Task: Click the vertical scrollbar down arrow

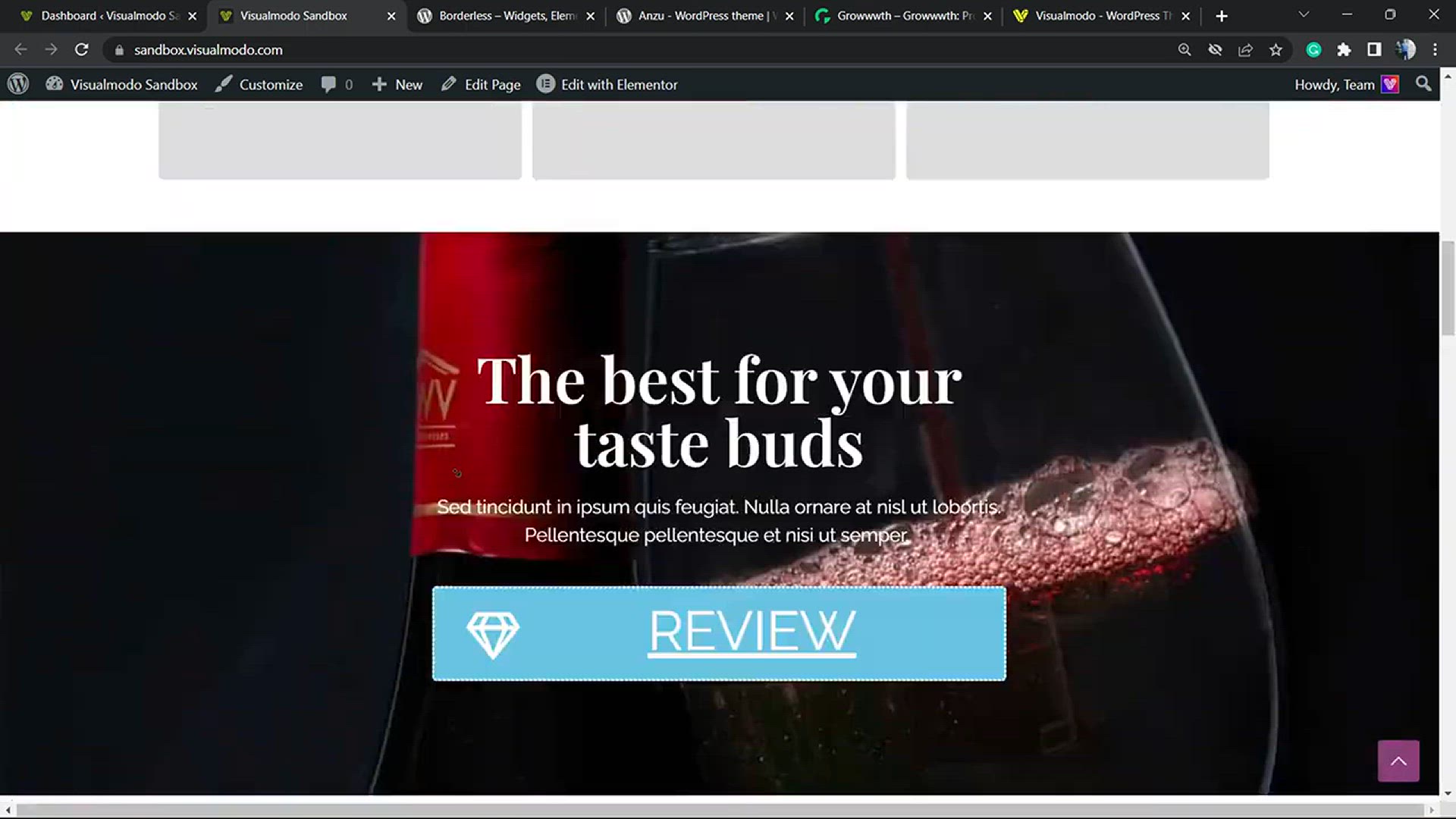Action: [x=1448, y=793]
